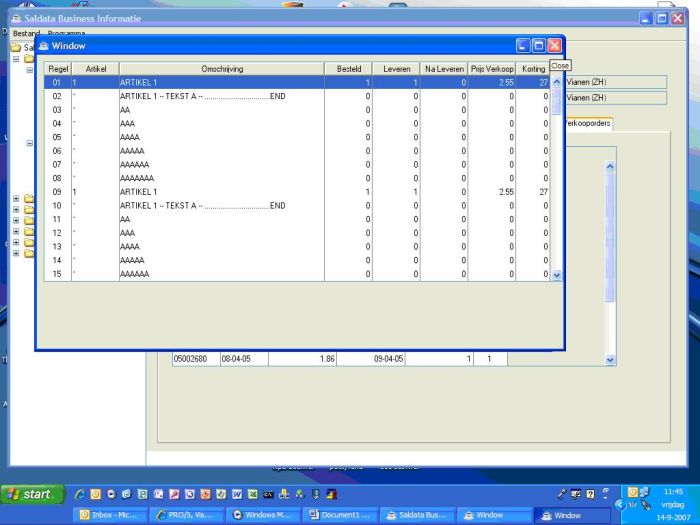Expand the last collapsed folder in the tree
This screenshot has height=525, width=700.
(x=16, y=253)
